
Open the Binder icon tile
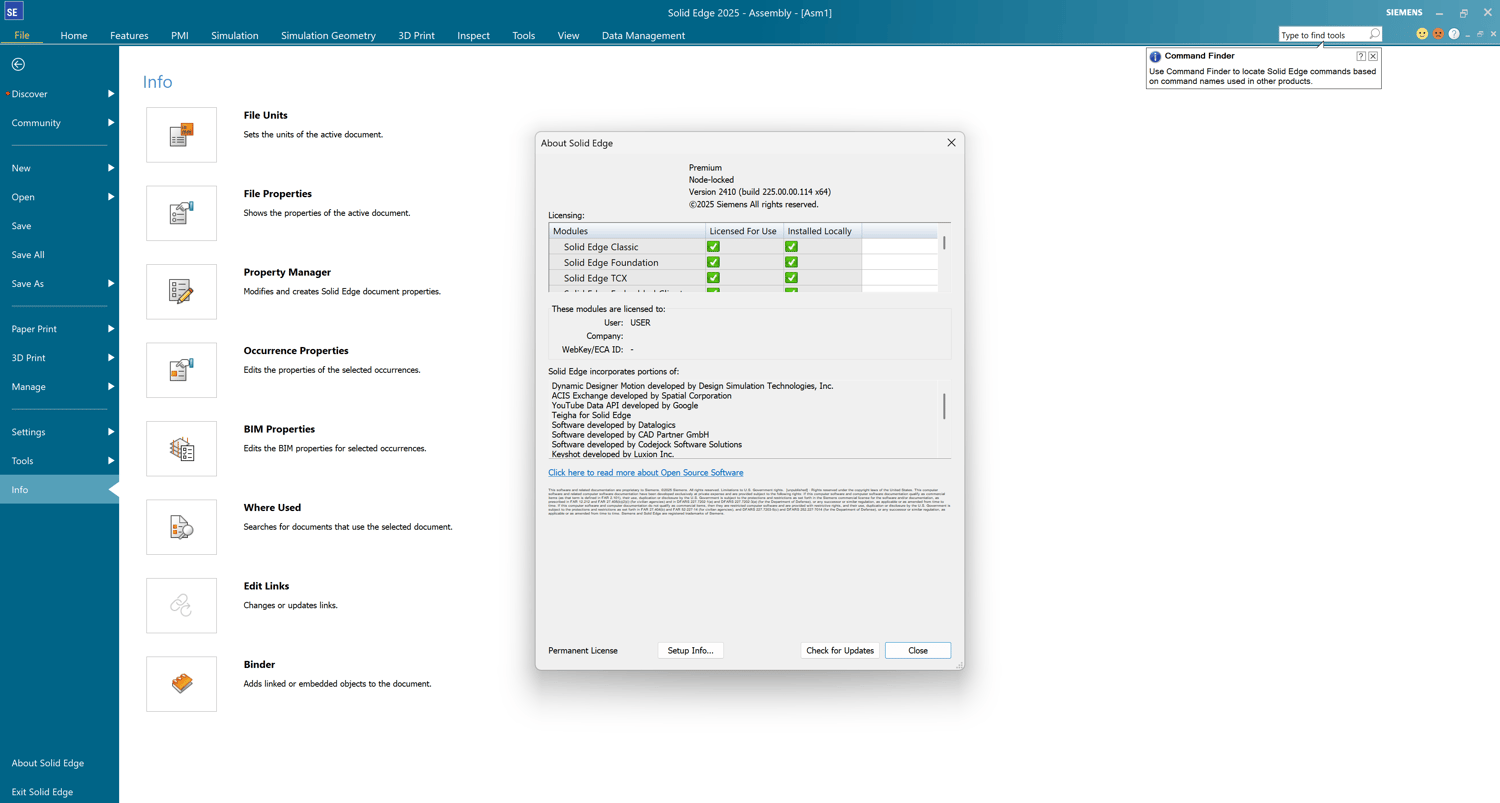tap(181, 684)
